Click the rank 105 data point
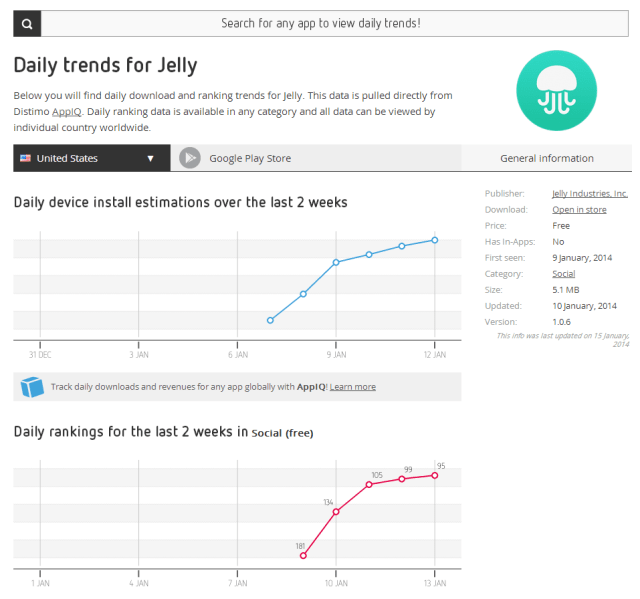This screenshot has height=599, width=640. (369, 484)
